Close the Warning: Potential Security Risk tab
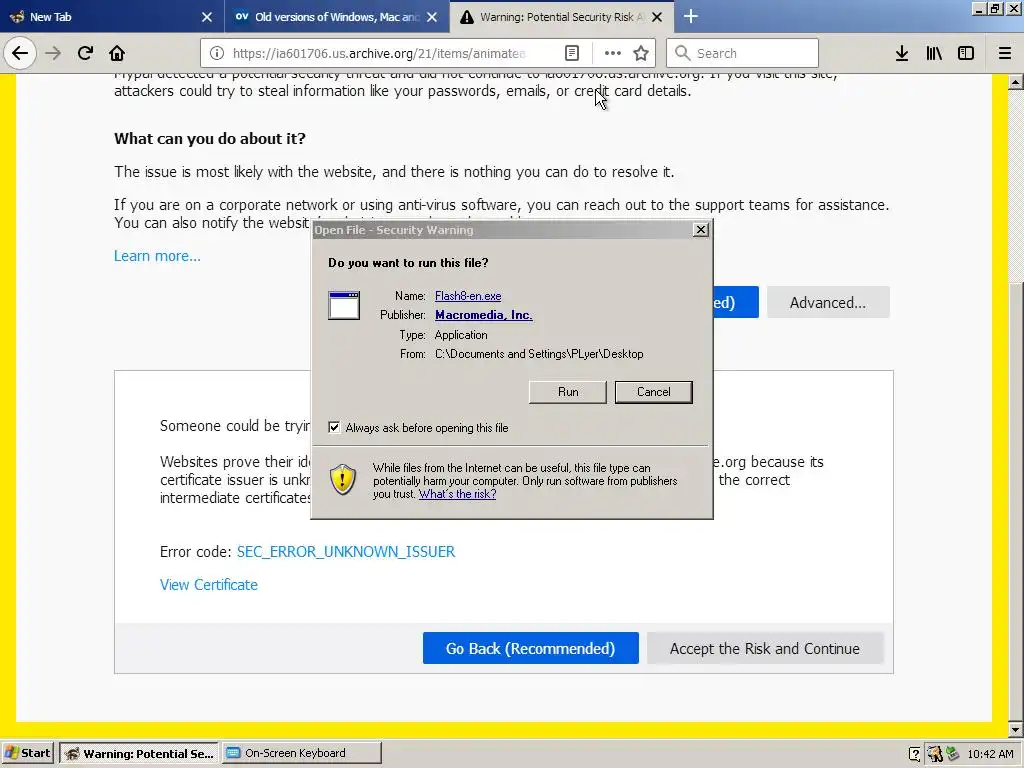Screen dimensions: 1024x768 pos(657,17)
